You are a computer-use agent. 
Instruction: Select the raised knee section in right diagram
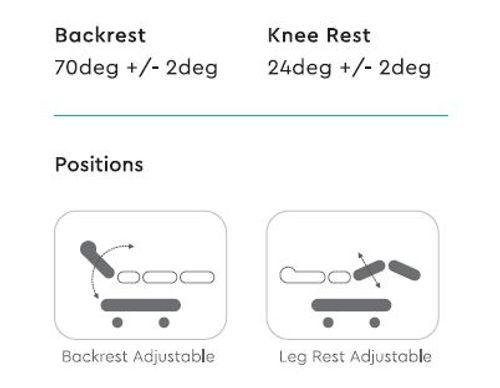pyautogui.click(x=369, y=270)
